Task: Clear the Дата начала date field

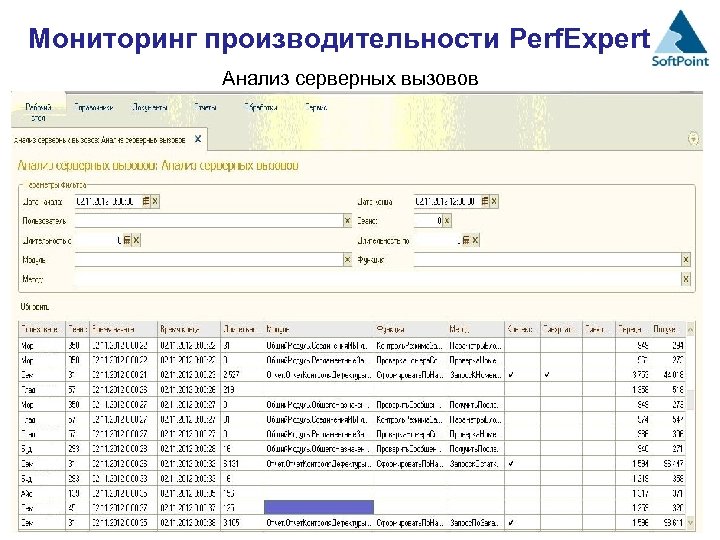Action: tap(155, 201)
